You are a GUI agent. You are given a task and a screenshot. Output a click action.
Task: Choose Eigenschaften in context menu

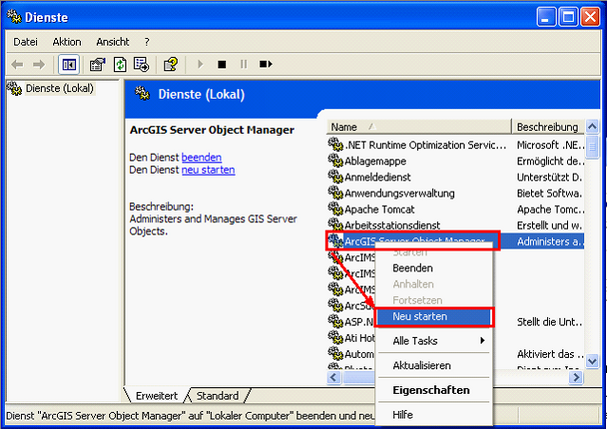pyautogui.click(x=434, y=390)
